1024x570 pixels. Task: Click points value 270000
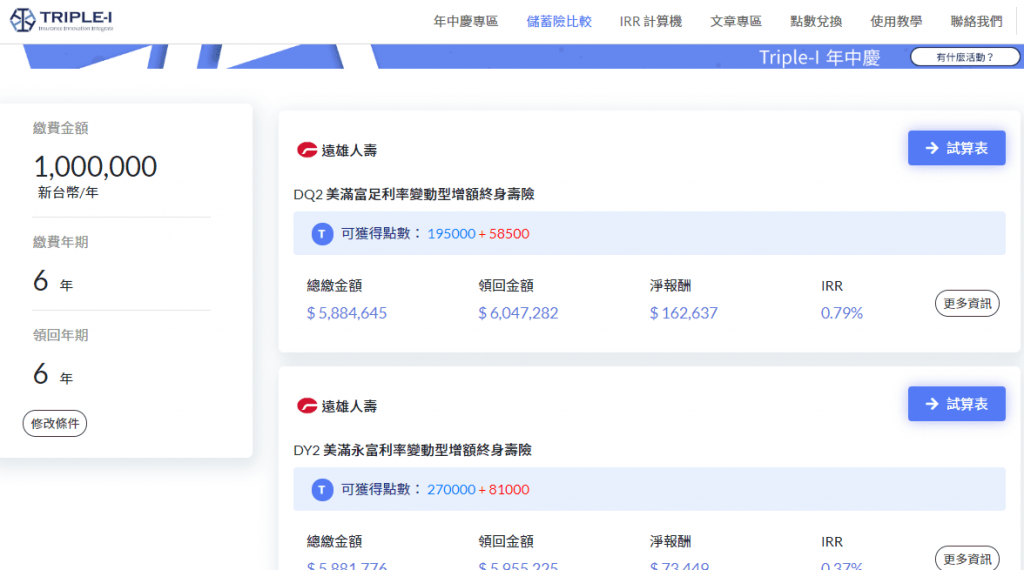click(451, 490)
